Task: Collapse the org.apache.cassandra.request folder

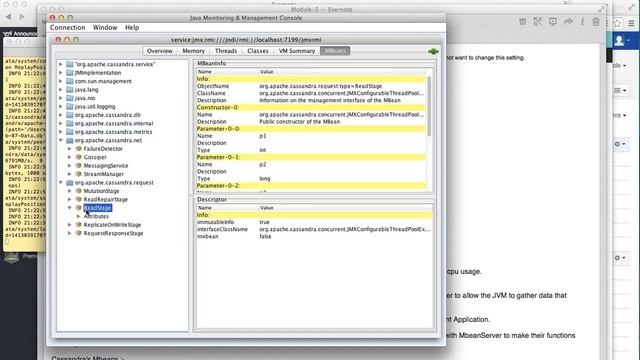Action: pos(61,182)
